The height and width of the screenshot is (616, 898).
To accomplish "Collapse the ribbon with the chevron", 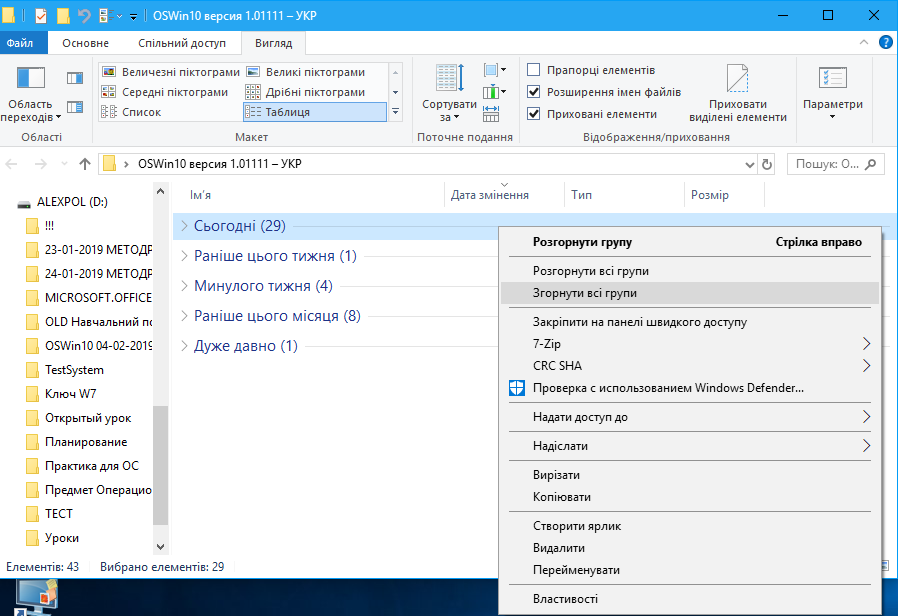I will [x=864, y=42].
